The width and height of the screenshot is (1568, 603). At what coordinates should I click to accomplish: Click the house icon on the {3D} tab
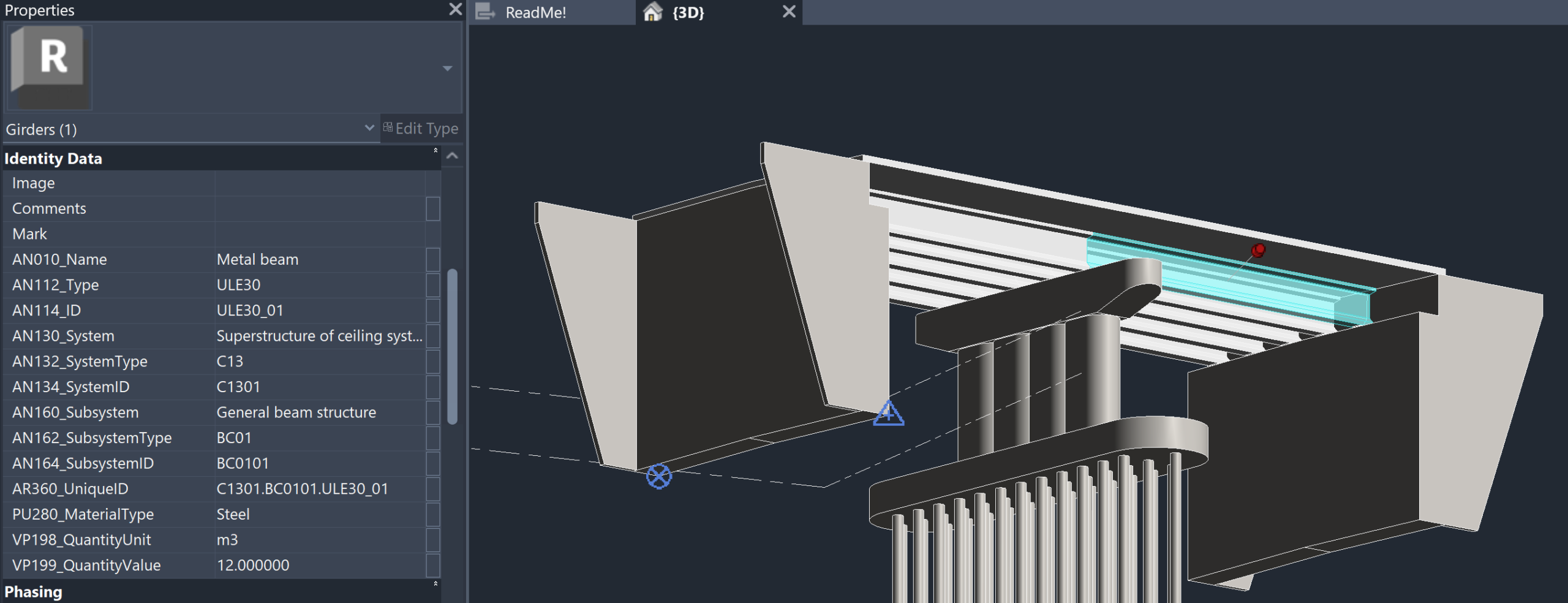click(653, 12)
